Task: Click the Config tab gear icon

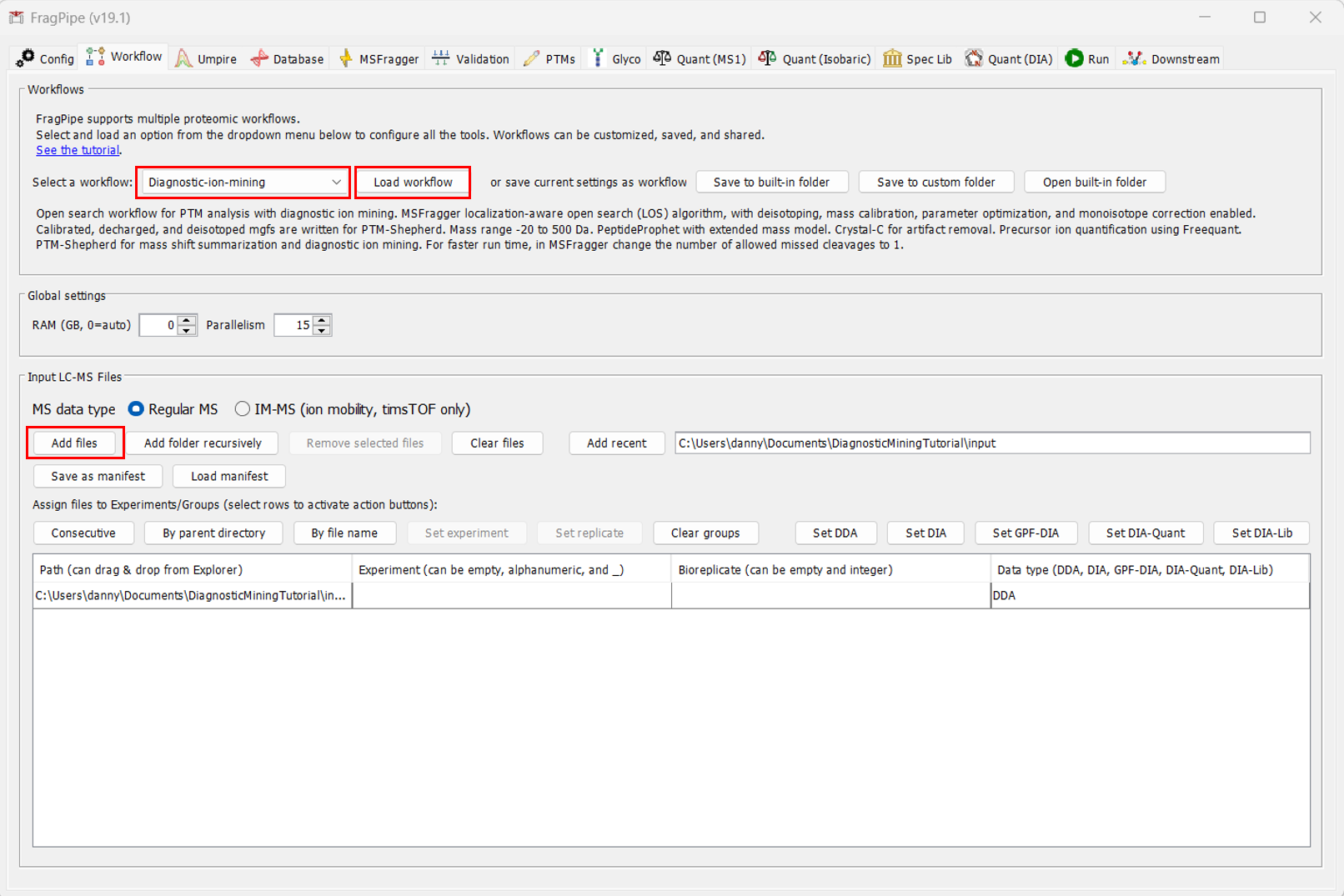Action: coord(25,58)
